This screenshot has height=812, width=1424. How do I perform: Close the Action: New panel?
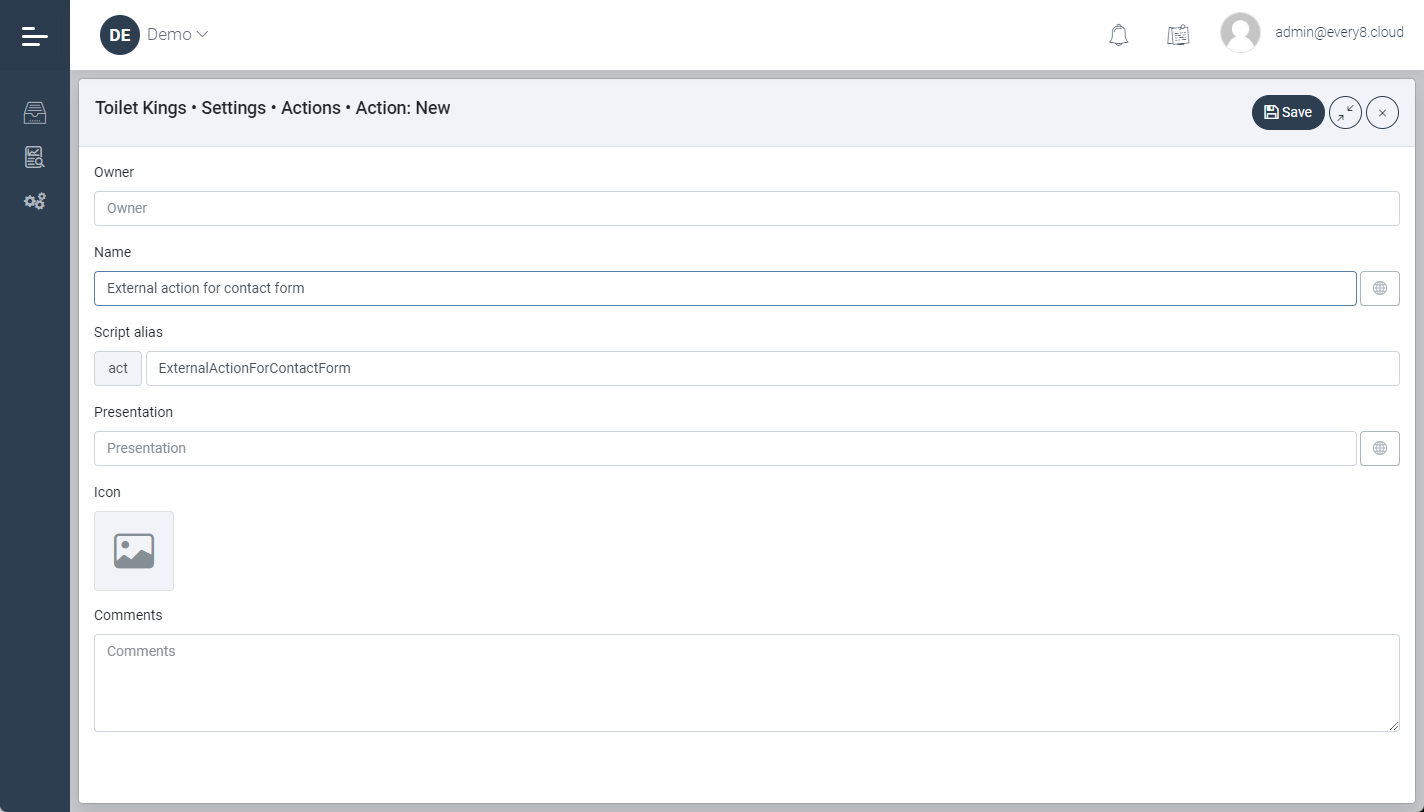1382,113
